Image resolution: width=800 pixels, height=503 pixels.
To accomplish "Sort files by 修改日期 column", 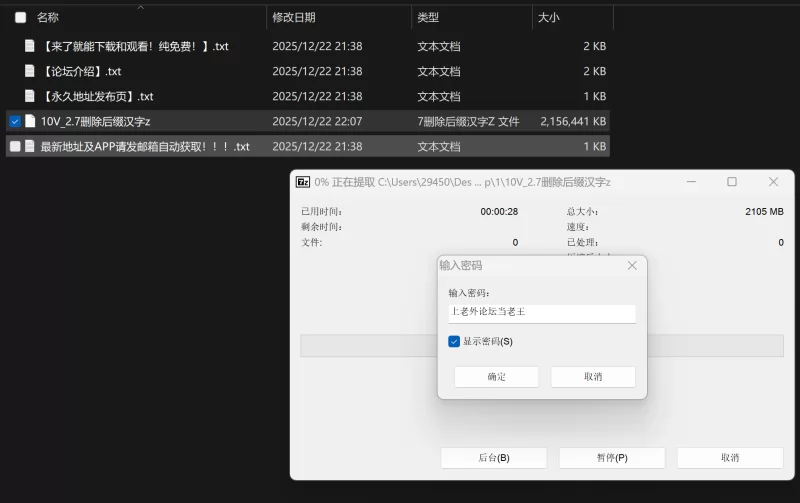I will tap(294, 17).
